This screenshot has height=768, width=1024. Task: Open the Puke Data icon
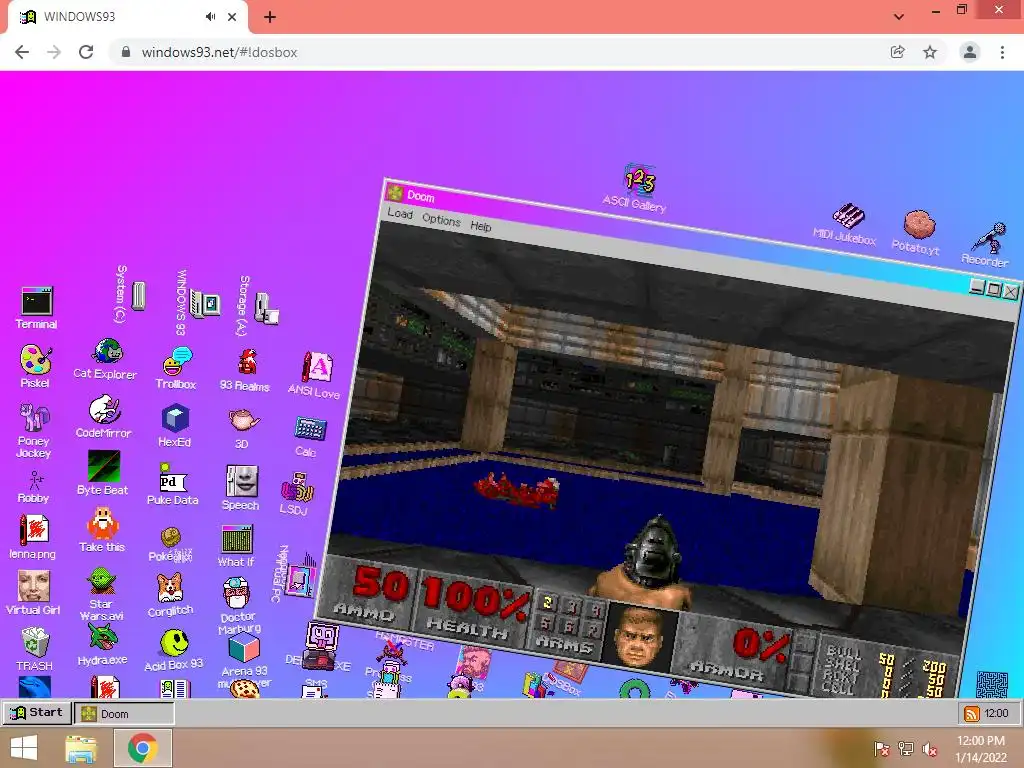(172, 484)
